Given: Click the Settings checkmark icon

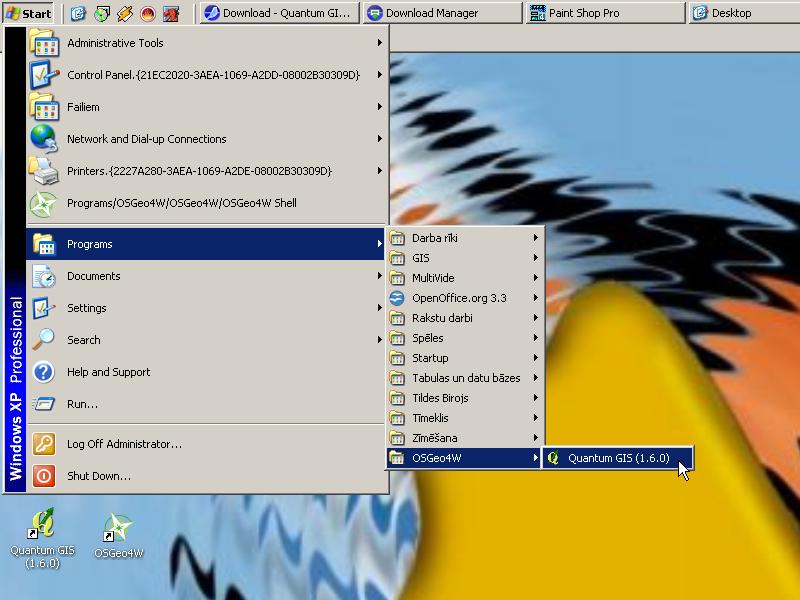Looking at the screenshot, I should pyautogui.click(x=44, y=308).
